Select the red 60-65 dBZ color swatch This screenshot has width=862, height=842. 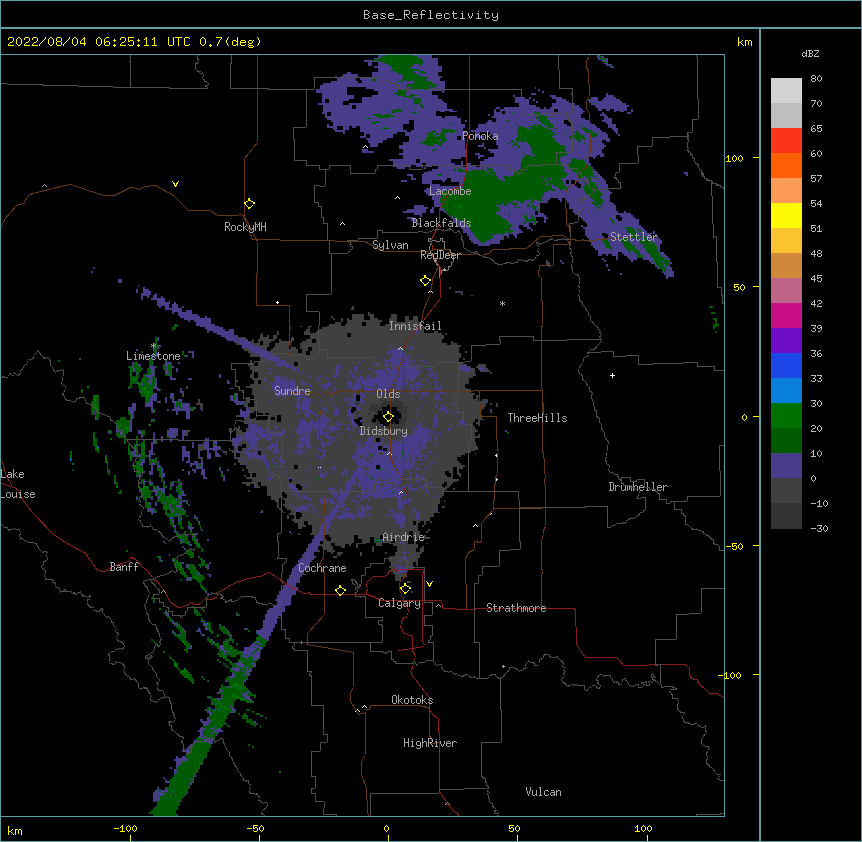coord(786,140)
